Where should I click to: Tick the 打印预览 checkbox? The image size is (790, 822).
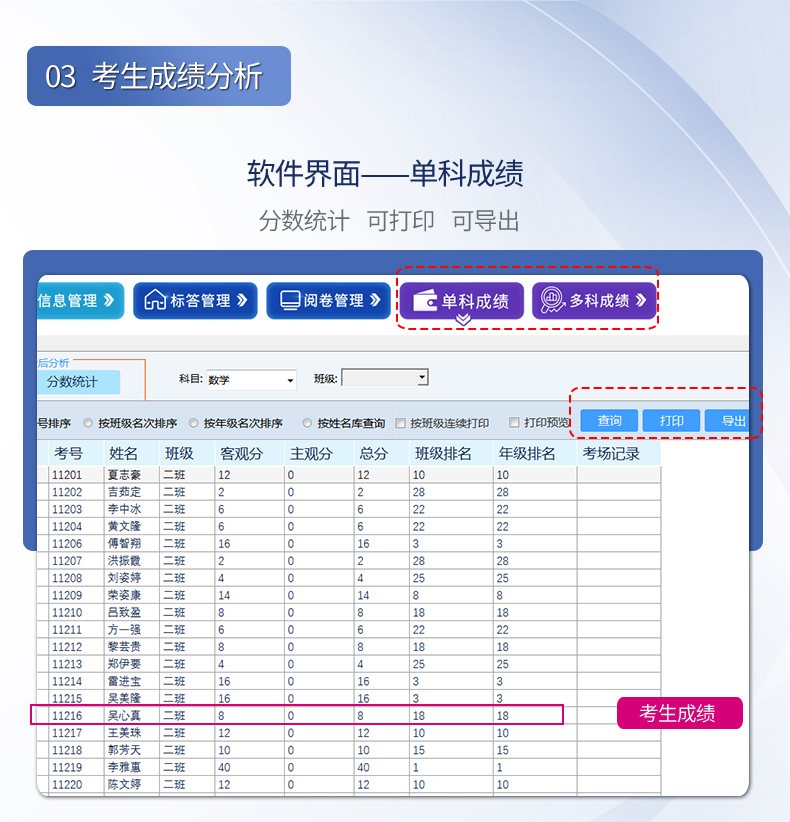[515, 423]
